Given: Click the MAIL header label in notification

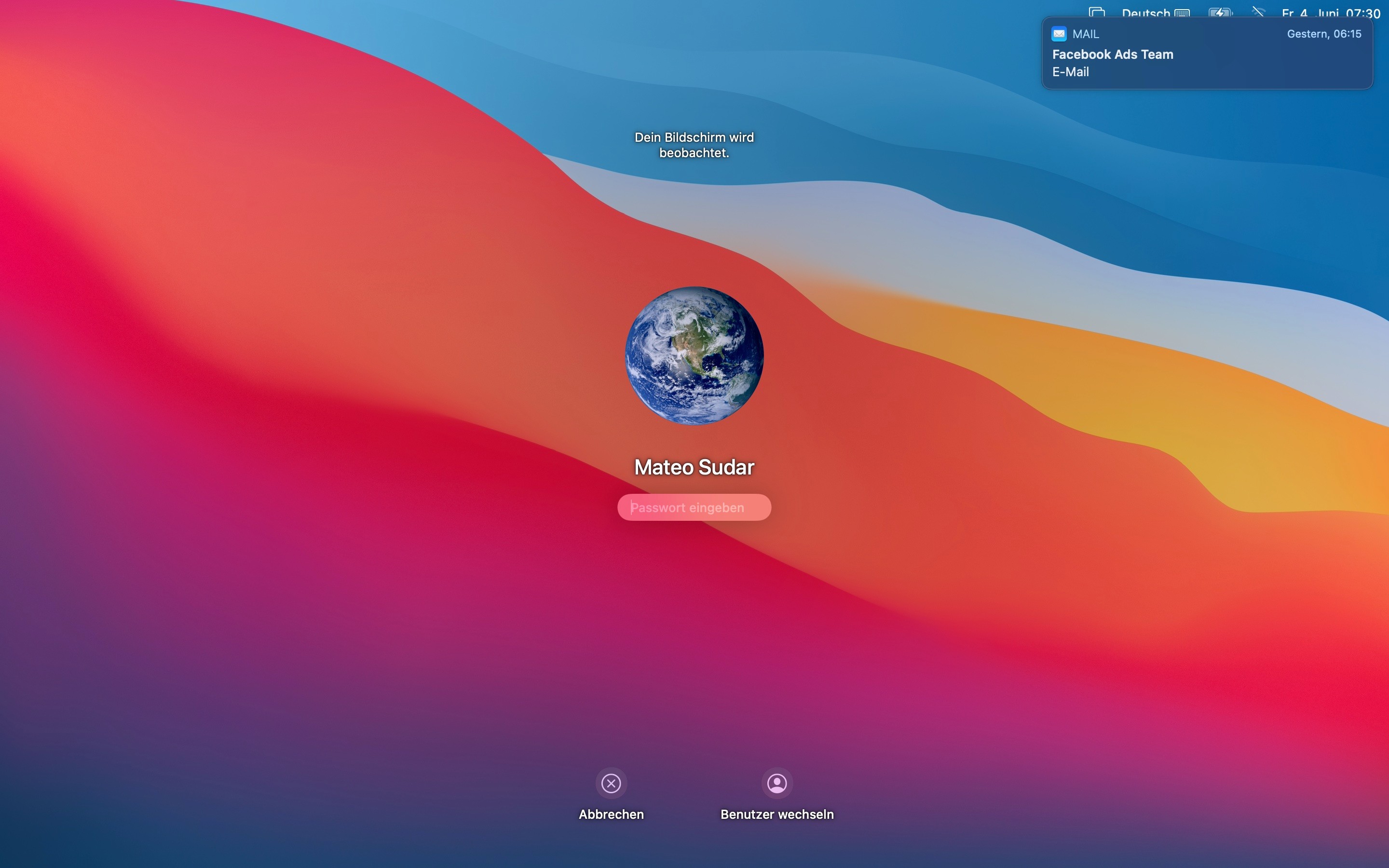Looking at the screenshot, I should click(1085, 34).
